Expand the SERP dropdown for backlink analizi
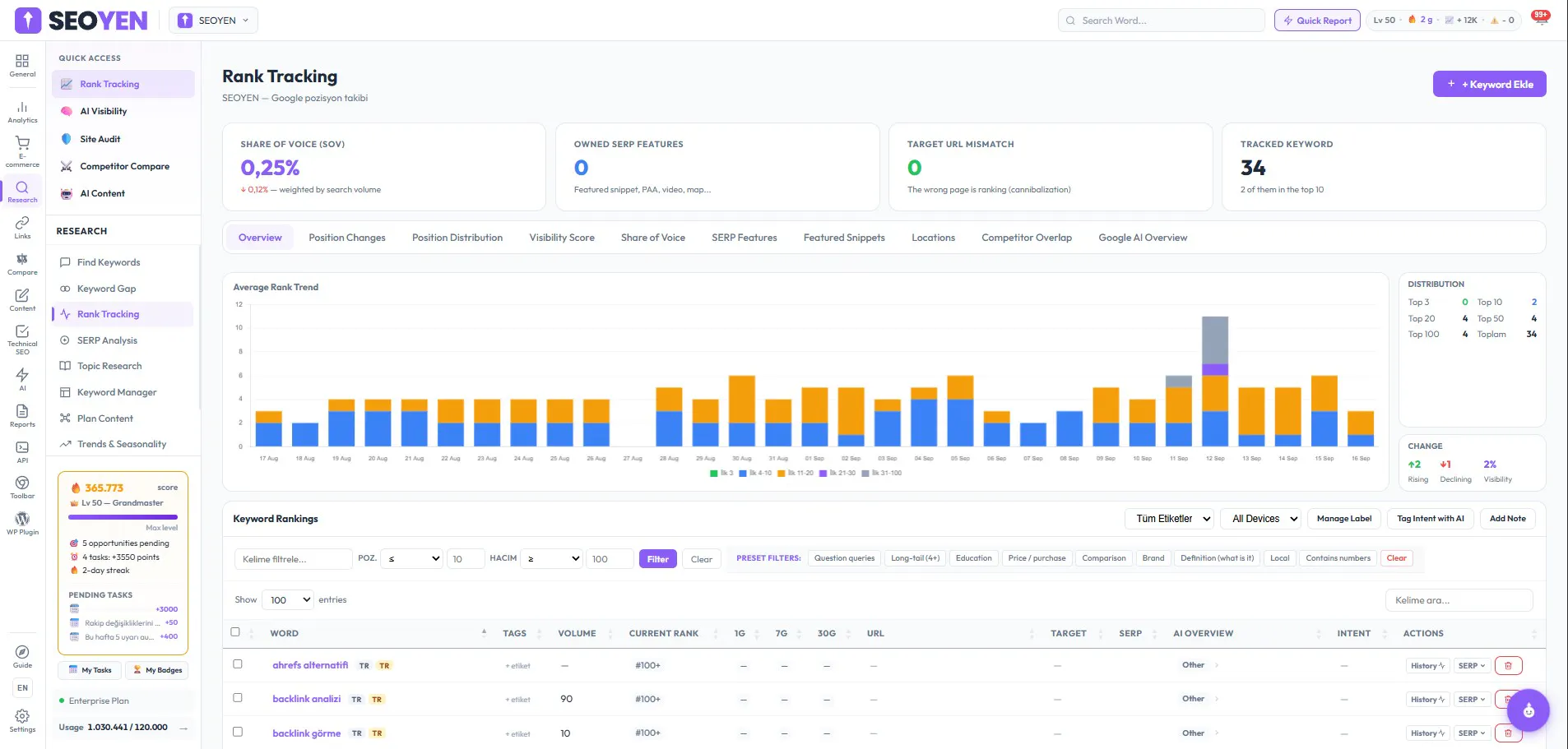The height and width of the screenshot is (749, 1568). pos(1472,700)
